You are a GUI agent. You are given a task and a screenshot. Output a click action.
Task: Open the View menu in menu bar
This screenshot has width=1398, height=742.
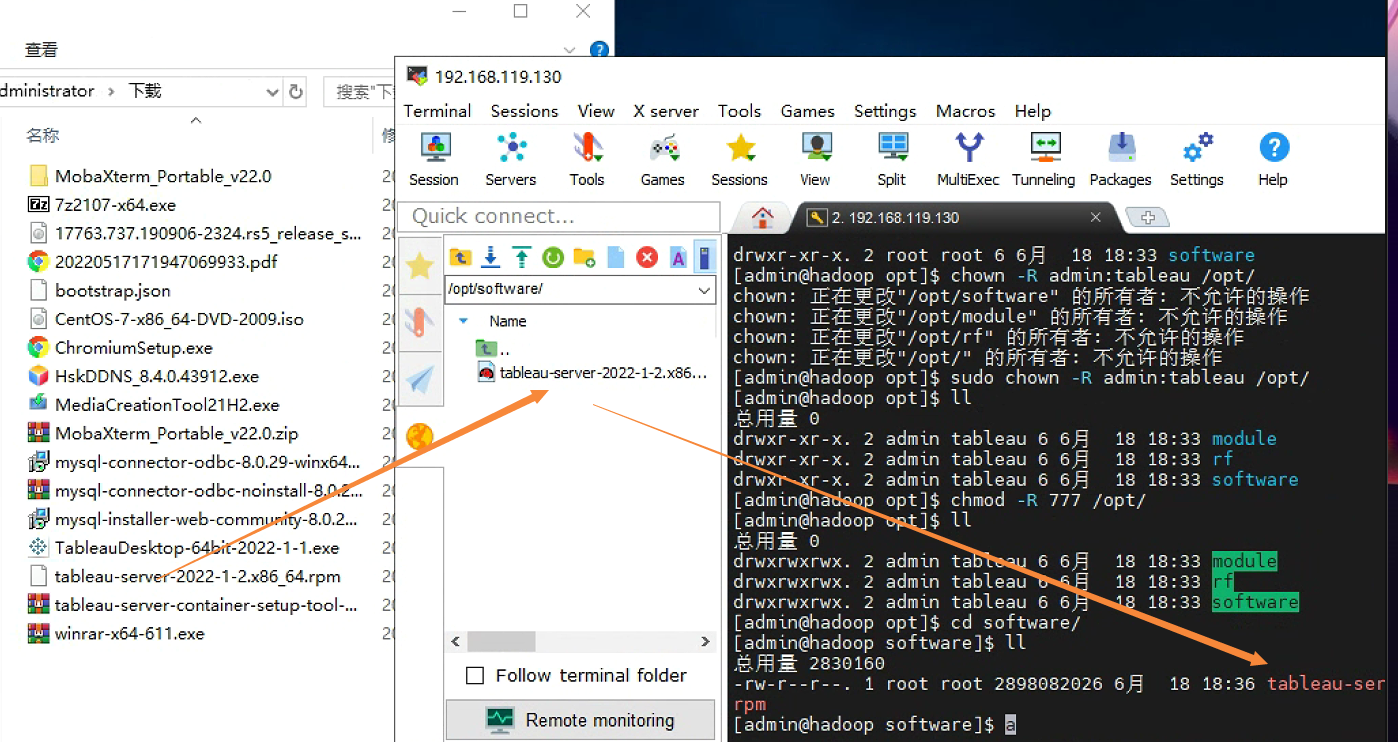596,111
